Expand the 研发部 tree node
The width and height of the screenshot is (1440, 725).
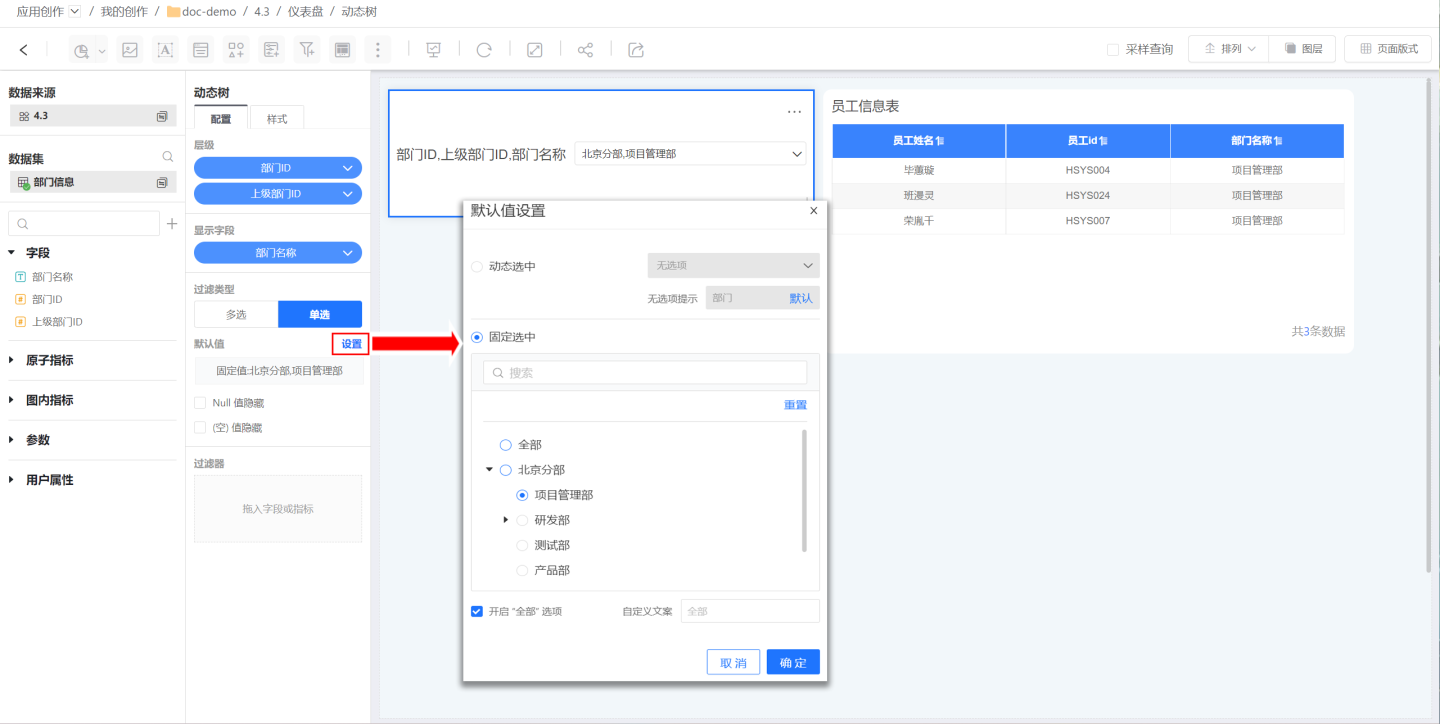click(x=506, y=520)
